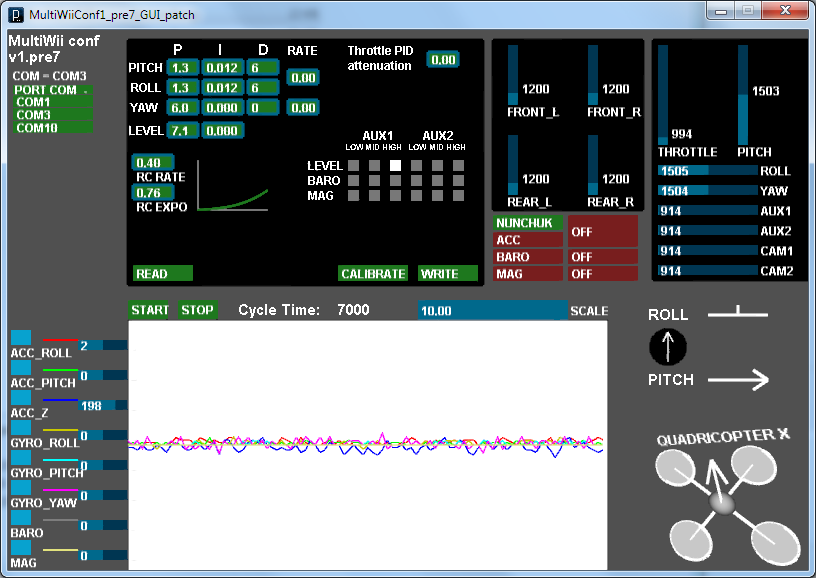
Task: Click the YAW RATE value field
Action: 303,108
